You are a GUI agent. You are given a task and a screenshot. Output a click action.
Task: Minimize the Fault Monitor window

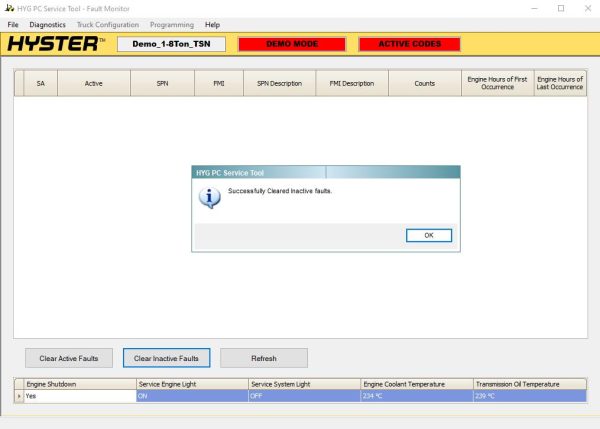(x=535, y=8)
